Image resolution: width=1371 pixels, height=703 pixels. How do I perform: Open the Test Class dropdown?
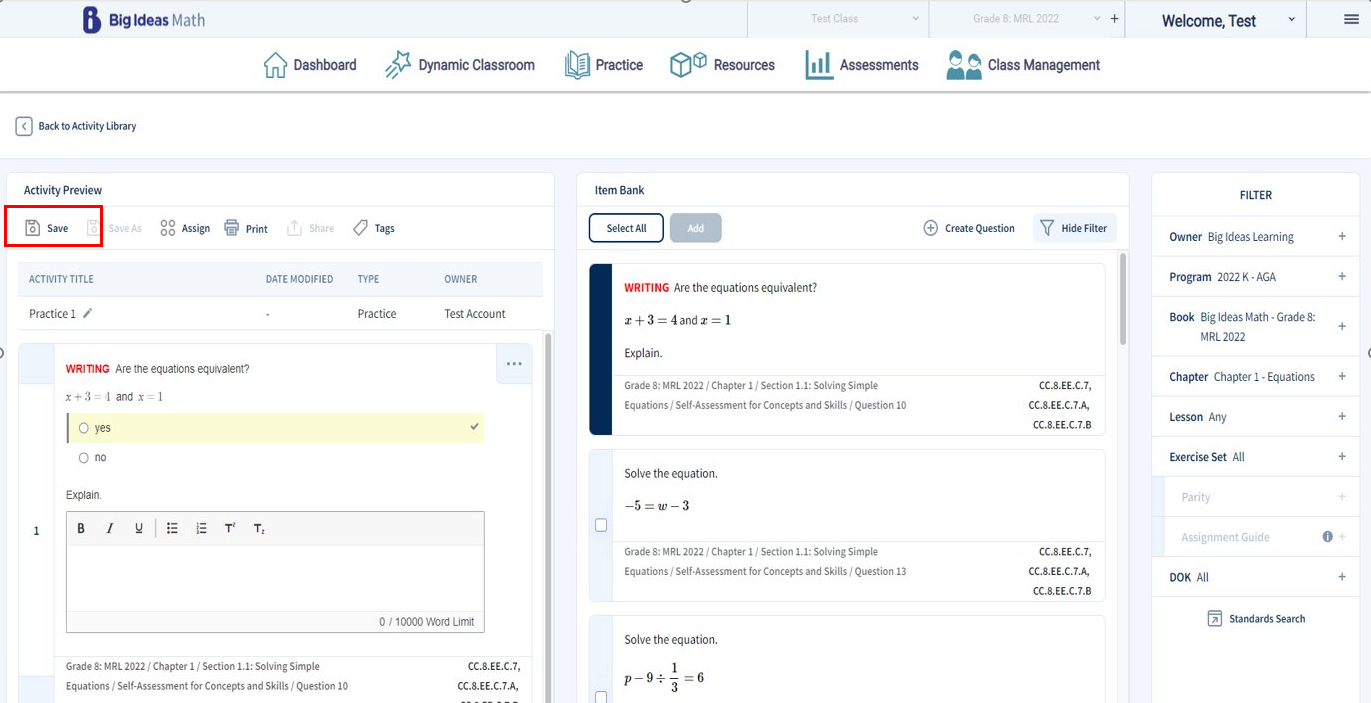[x=837, y=19]
